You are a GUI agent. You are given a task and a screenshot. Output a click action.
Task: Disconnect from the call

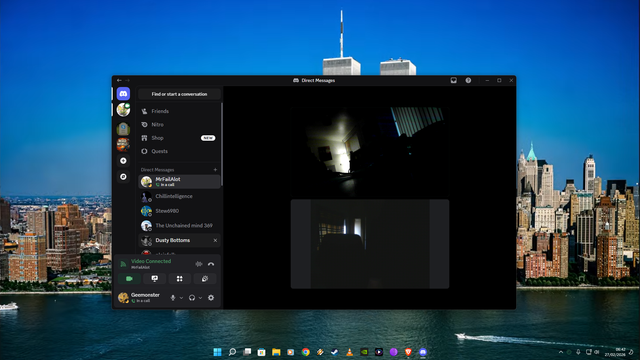coord(211,264)
